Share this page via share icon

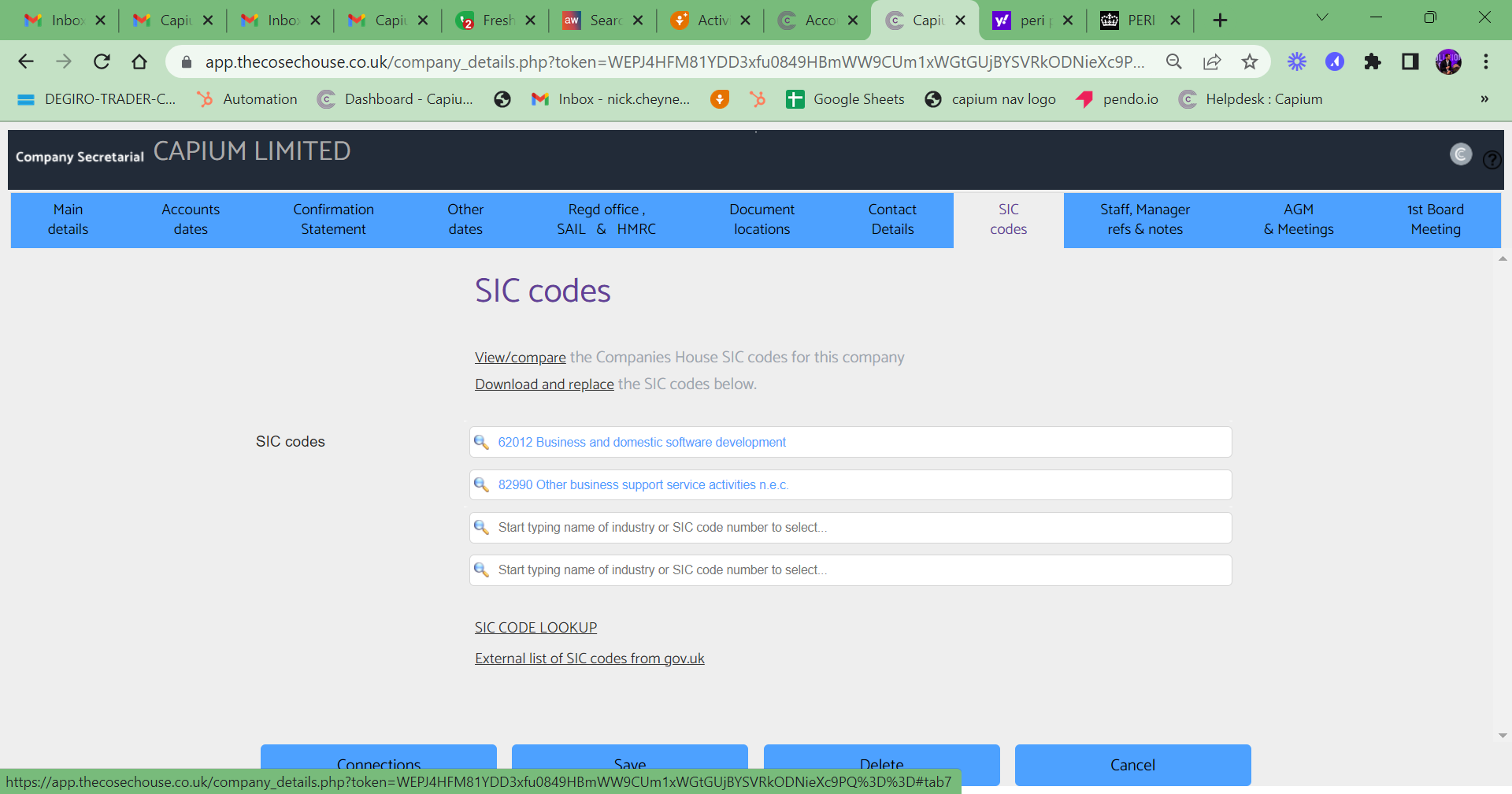pos(1212,61)
